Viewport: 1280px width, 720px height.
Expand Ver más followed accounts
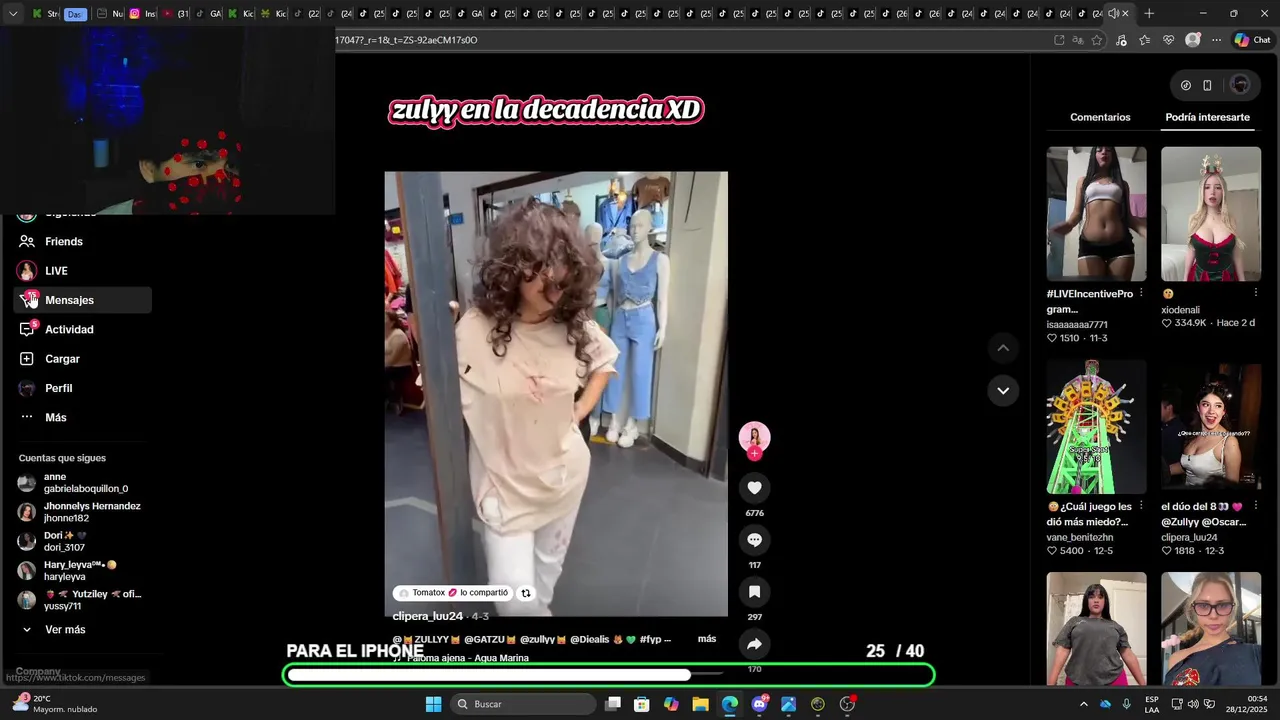(65, 630)
